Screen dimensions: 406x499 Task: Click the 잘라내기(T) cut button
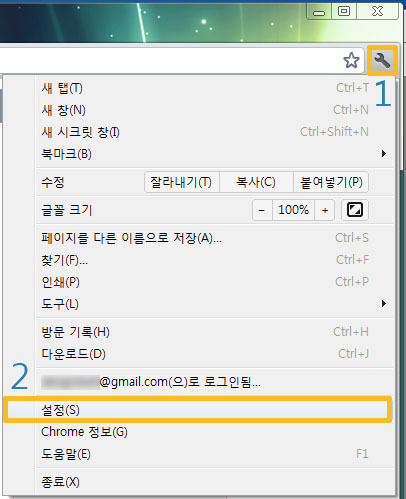click(182, 182)
